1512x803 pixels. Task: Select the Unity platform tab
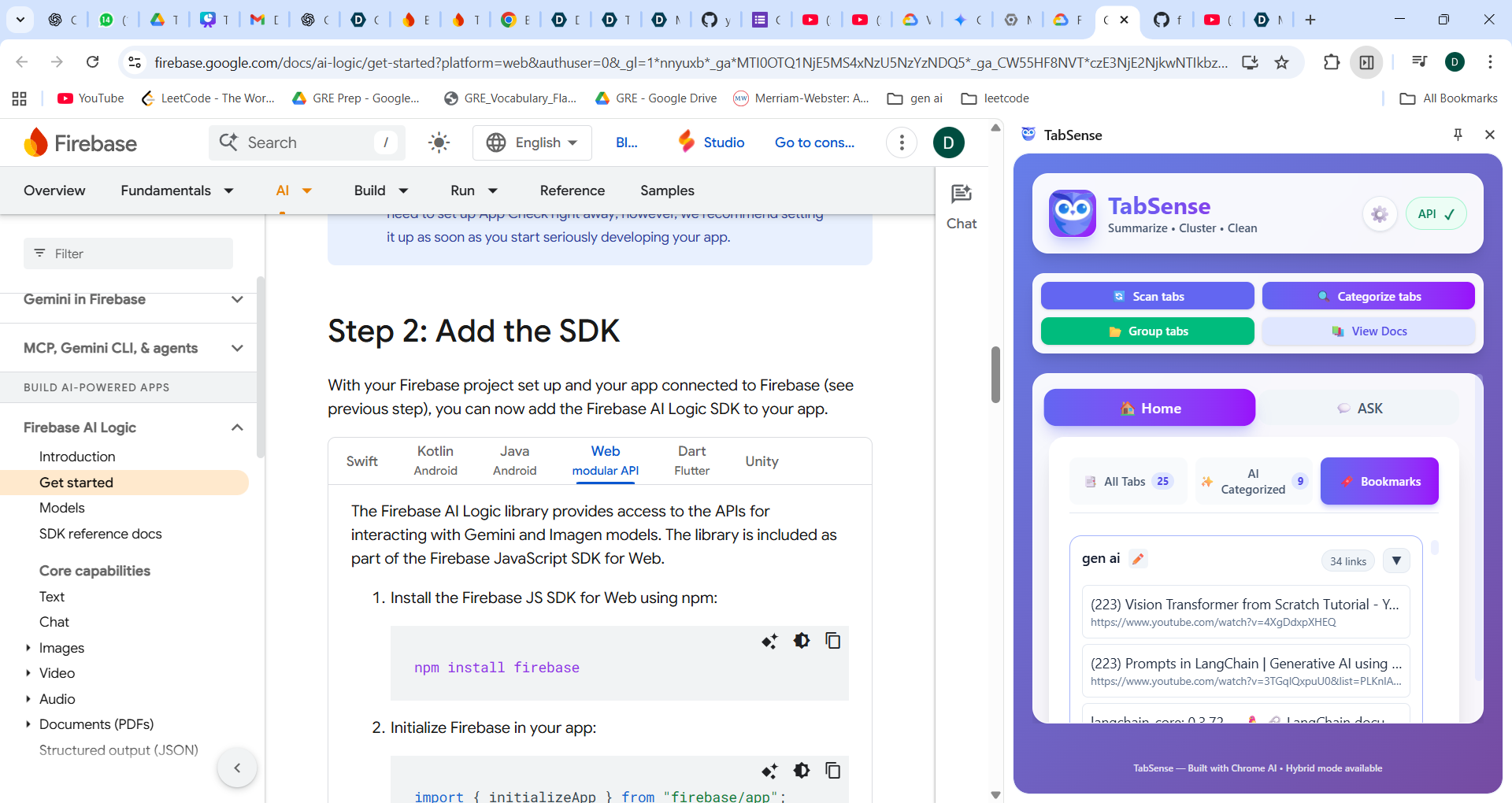[762, 461]
